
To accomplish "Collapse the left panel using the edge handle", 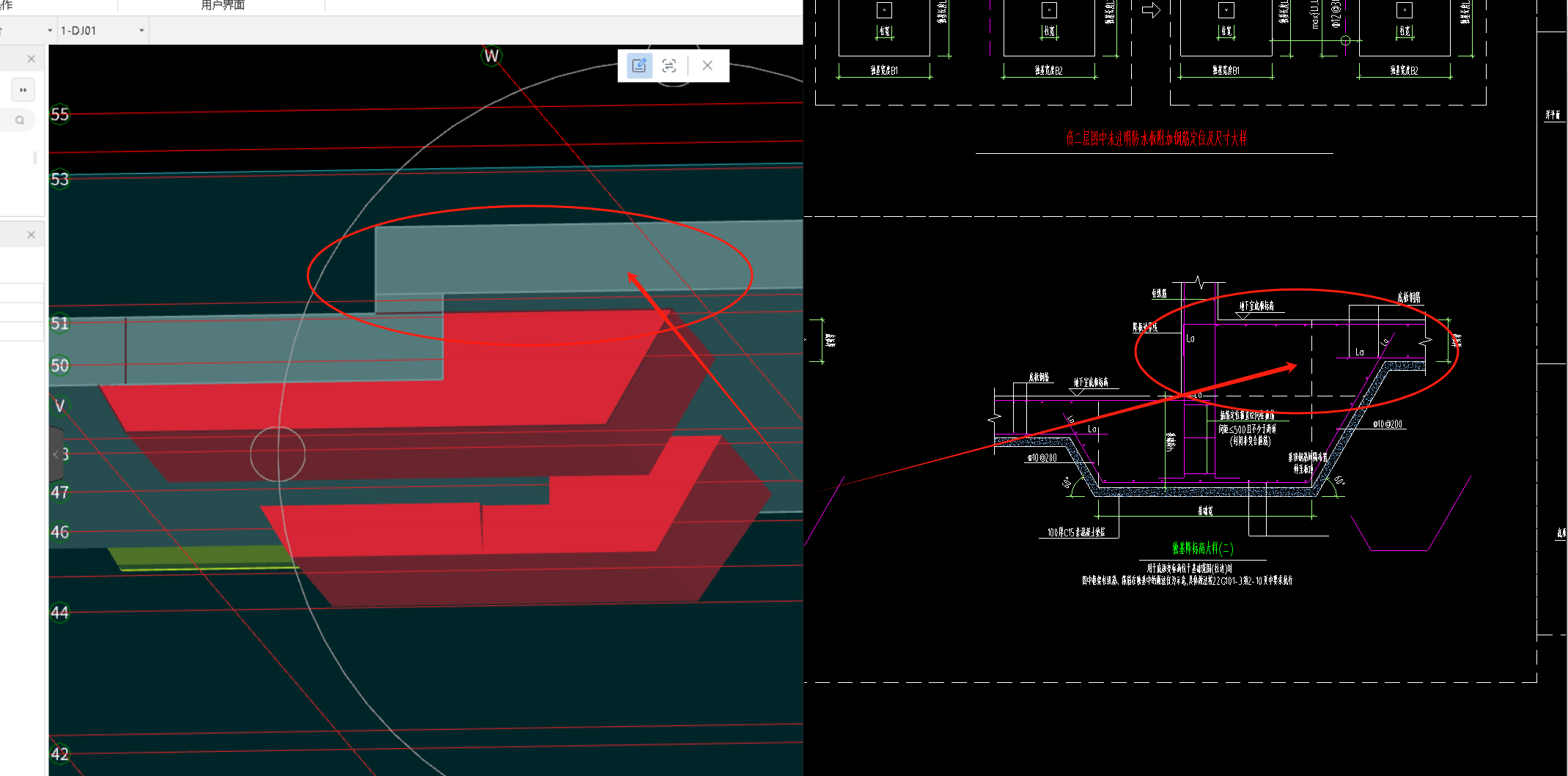I will point(56,454).
